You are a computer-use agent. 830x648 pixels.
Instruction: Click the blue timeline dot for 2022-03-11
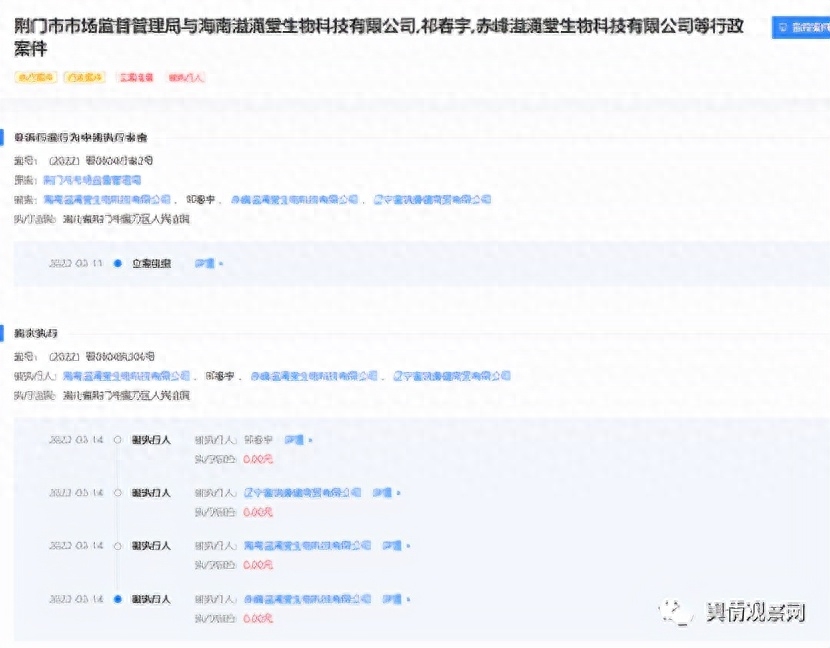(118, 264)
